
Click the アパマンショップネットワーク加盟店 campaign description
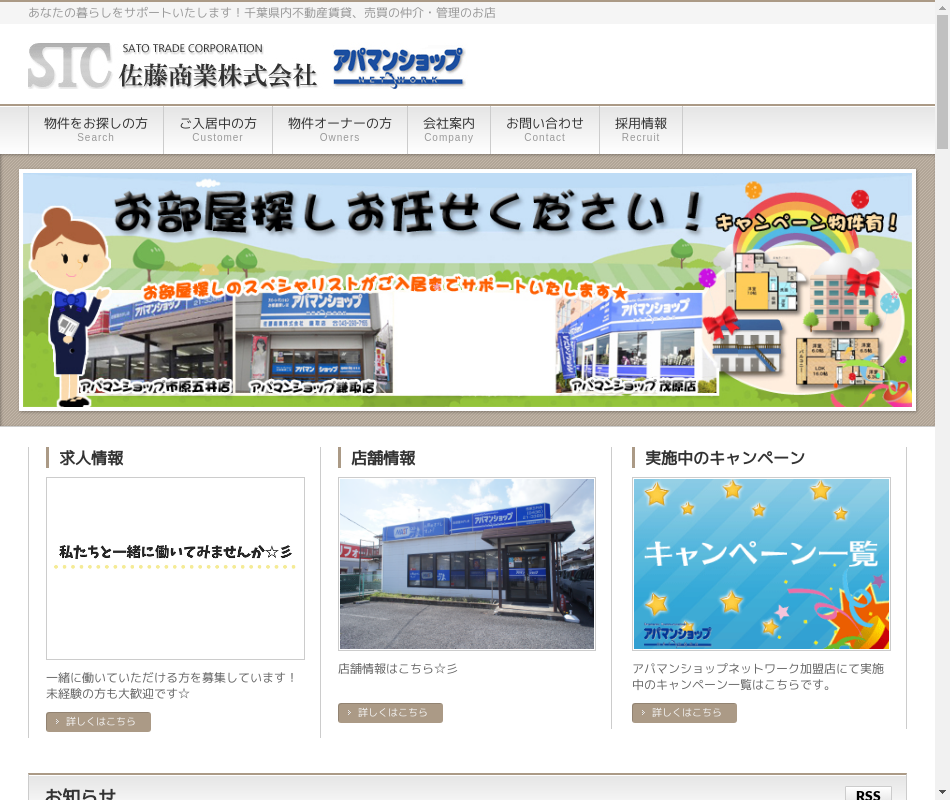tap(758, 676)
